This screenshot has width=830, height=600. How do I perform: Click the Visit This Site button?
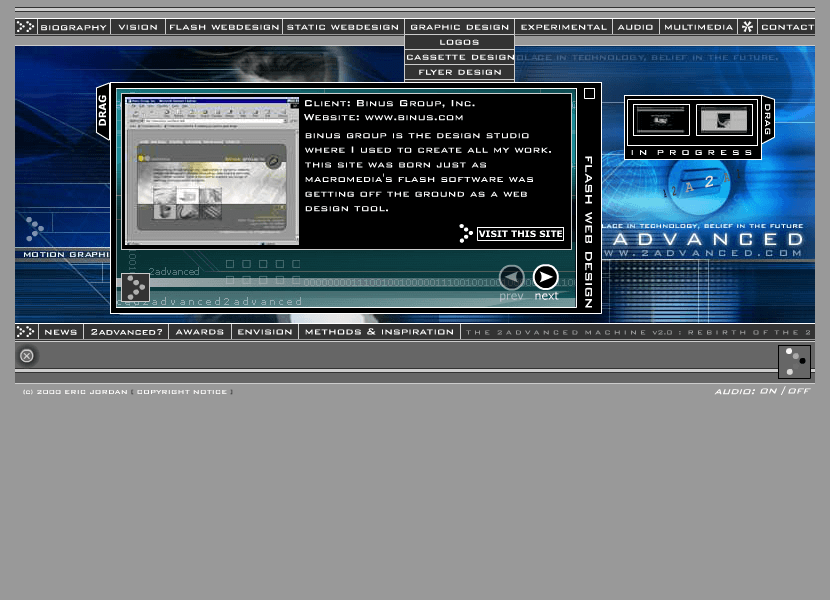520,234
